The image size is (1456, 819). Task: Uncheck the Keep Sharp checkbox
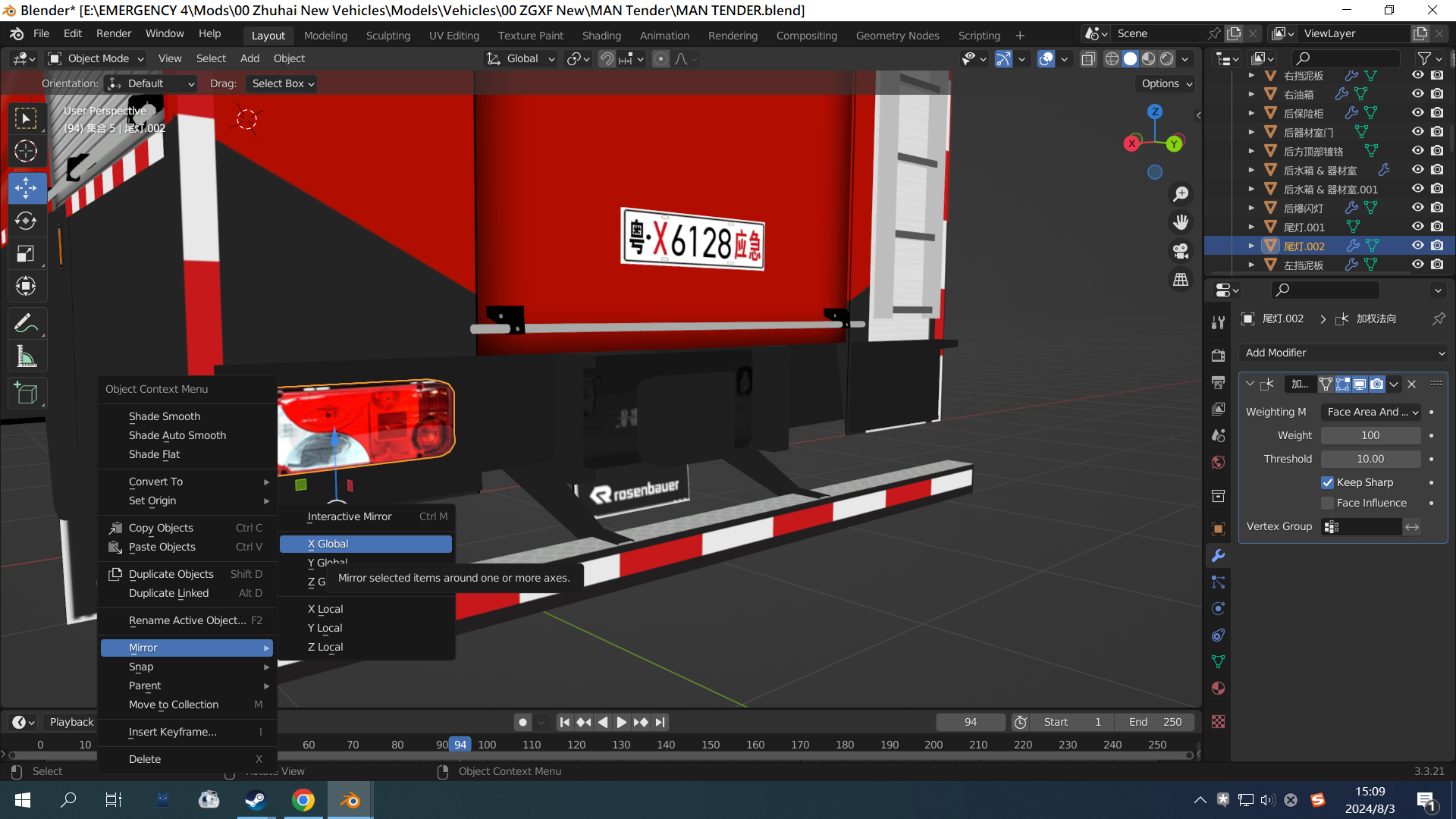point(1327,482)
